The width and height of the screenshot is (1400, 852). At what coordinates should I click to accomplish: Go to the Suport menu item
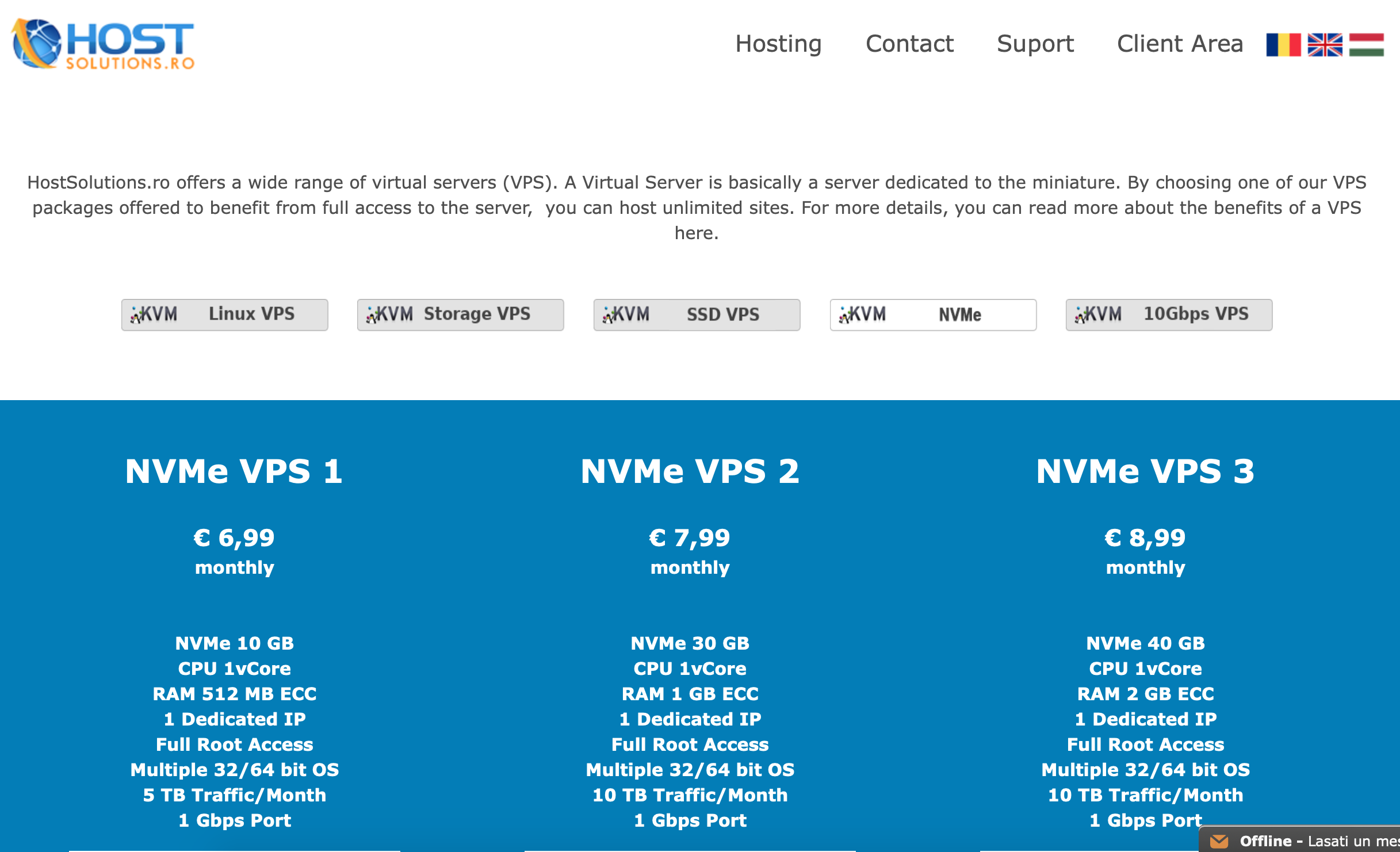(x=1035, y=44)
